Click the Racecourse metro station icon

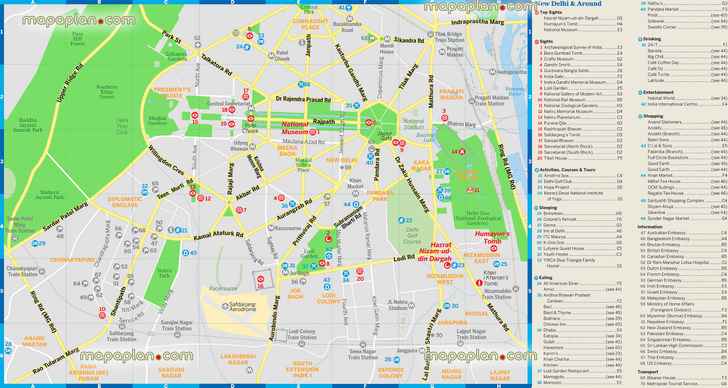pyautogui.click(x=271, y=228)
